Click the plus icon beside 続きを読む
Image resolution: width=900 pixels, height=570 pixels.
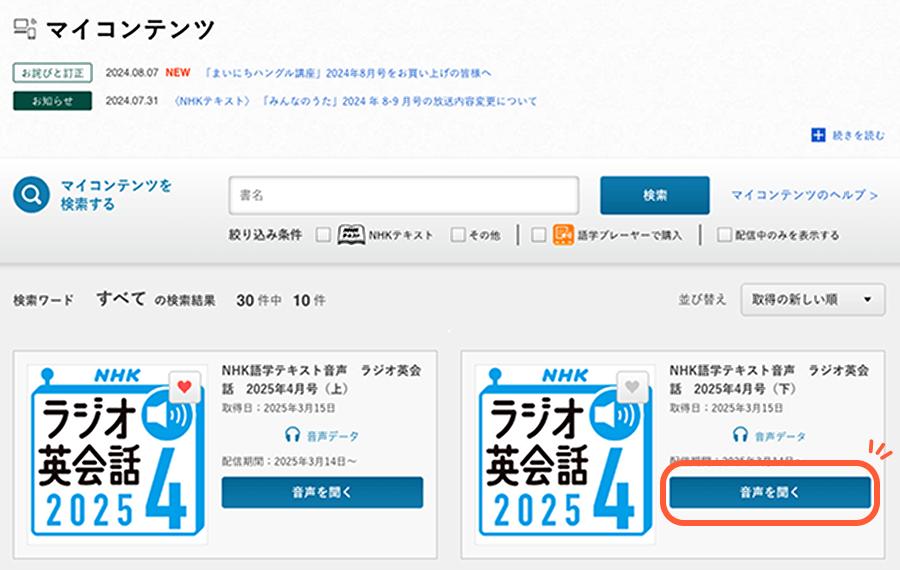coord(818,135)
